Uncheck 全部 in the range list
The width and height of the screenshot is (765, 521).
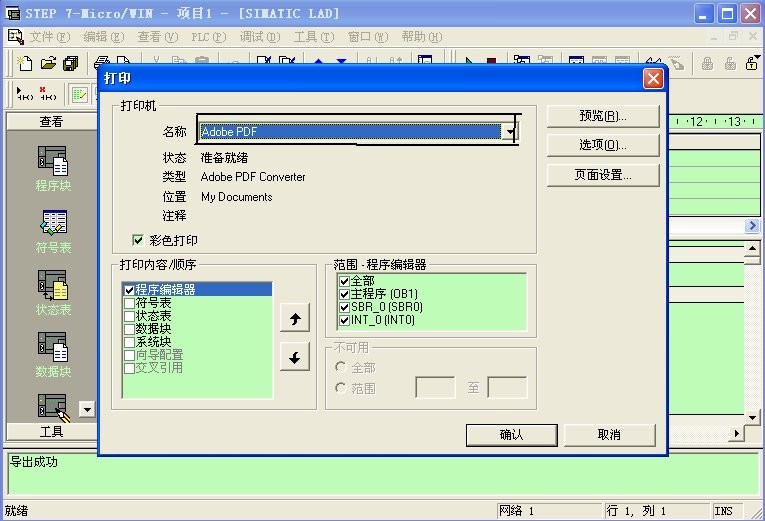click(344, 281)
